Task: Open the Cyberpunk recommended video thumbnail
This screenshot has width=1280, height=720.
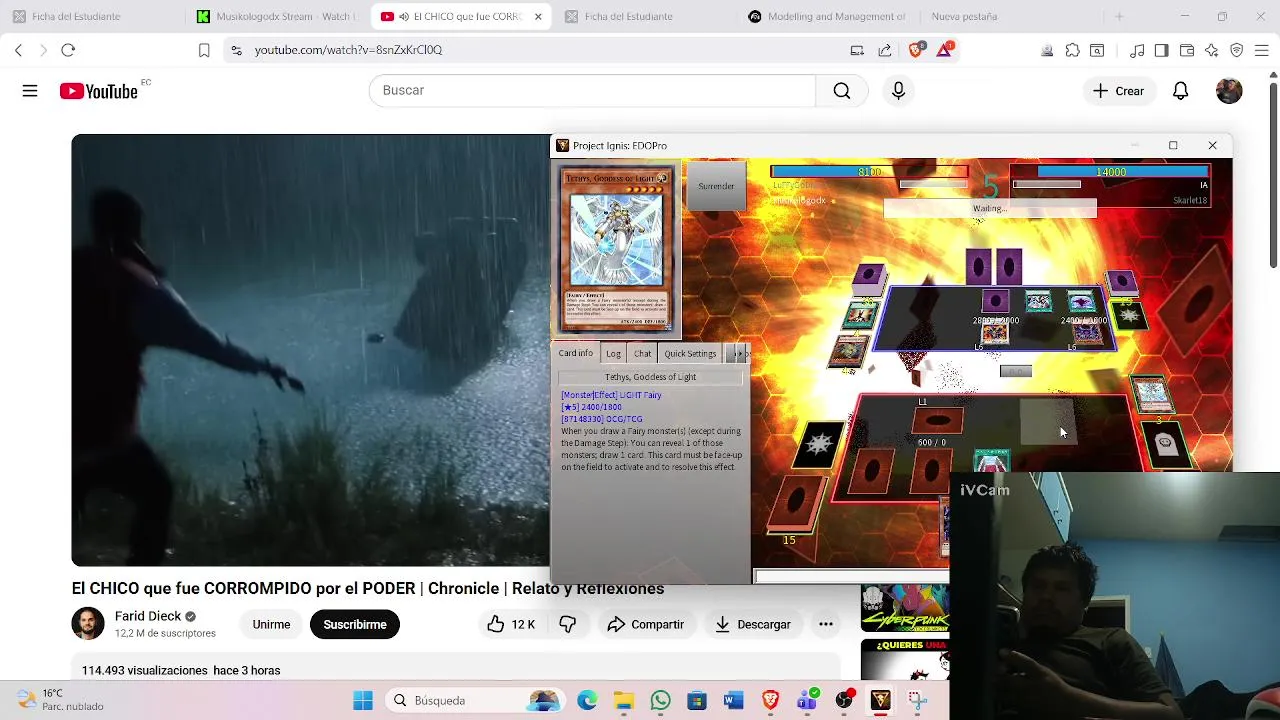Action: 905,608
